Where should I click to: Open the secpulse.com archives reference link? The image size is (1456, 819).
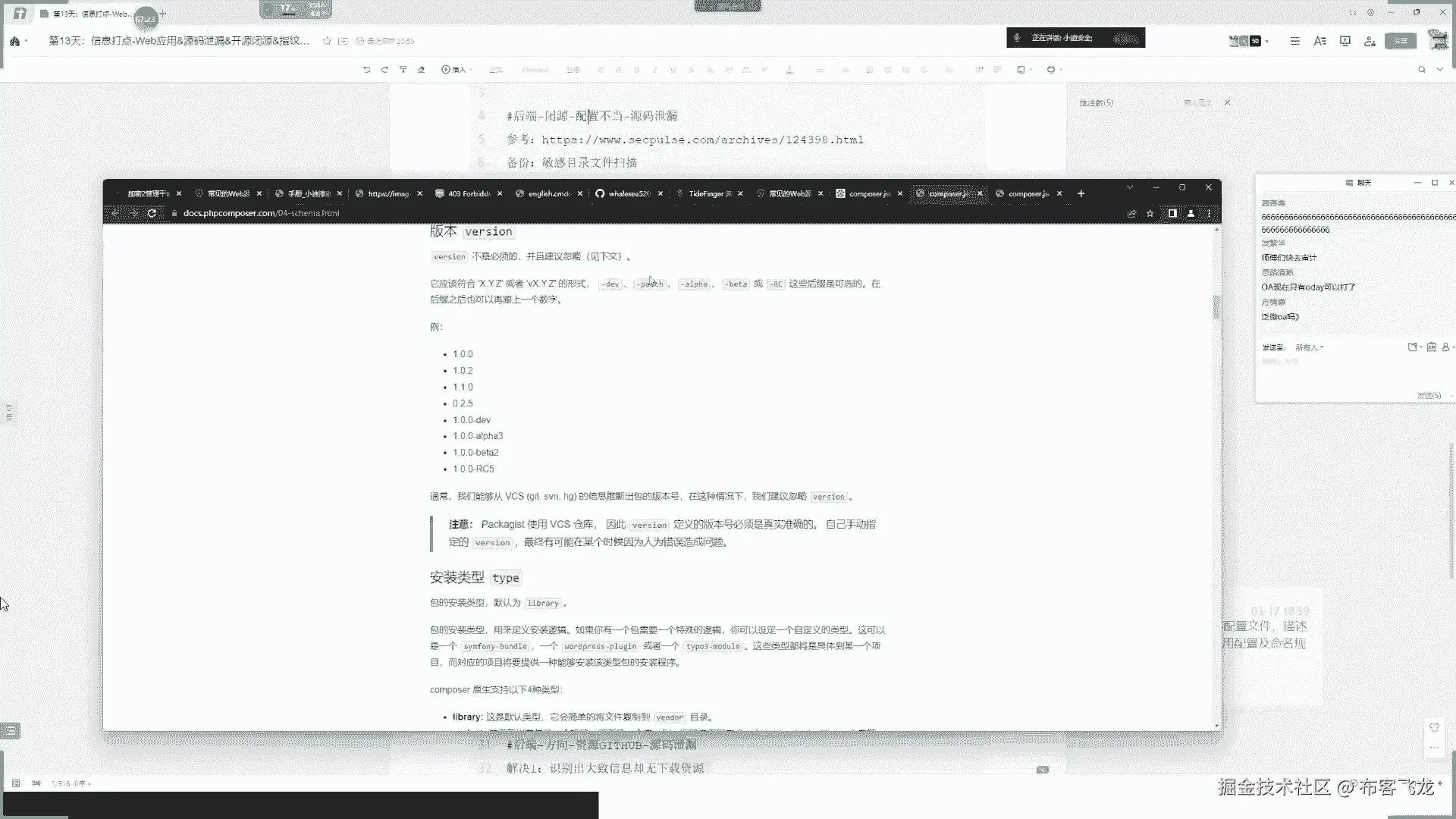[702, 140]
